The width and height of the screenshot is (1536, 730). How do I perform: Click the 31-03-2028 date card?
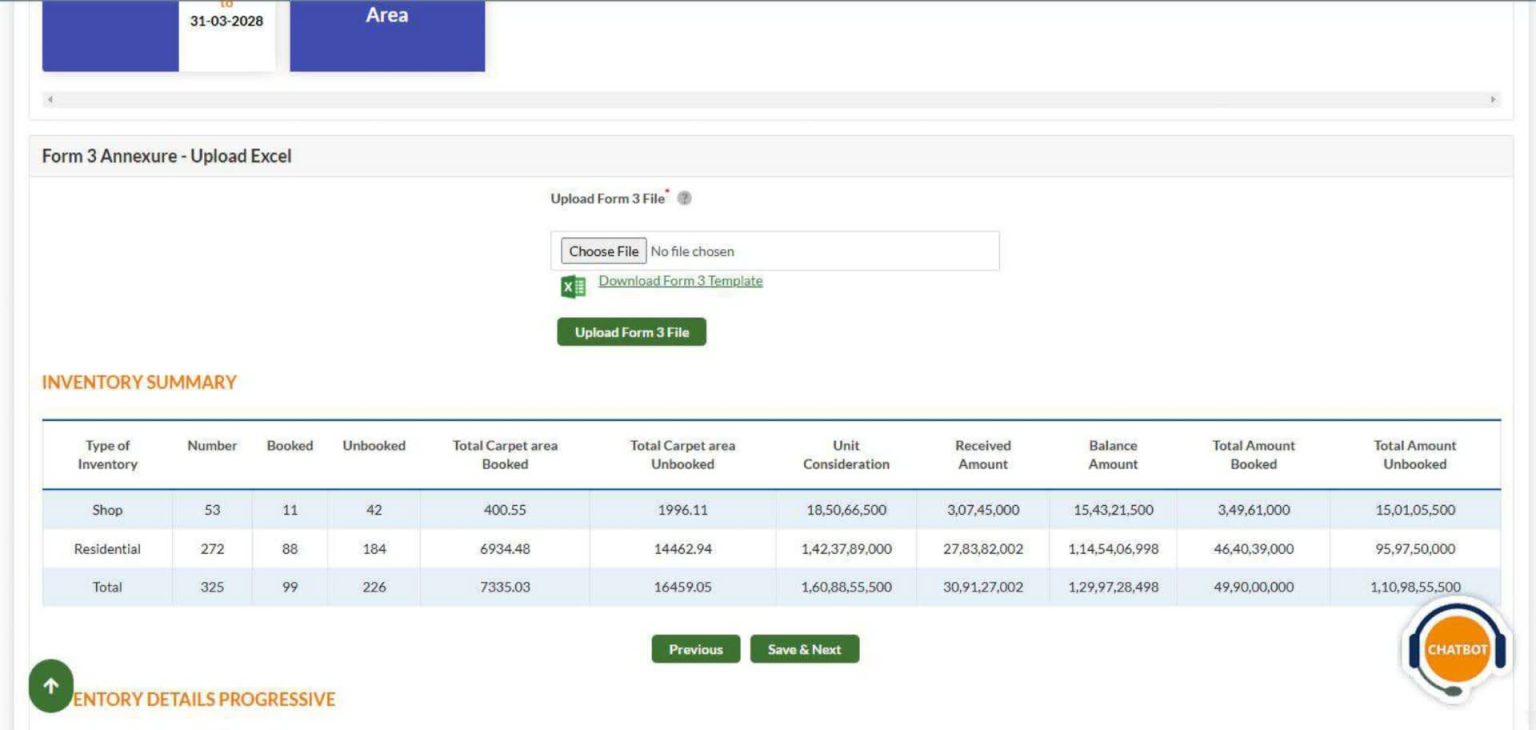click(227, 30)
